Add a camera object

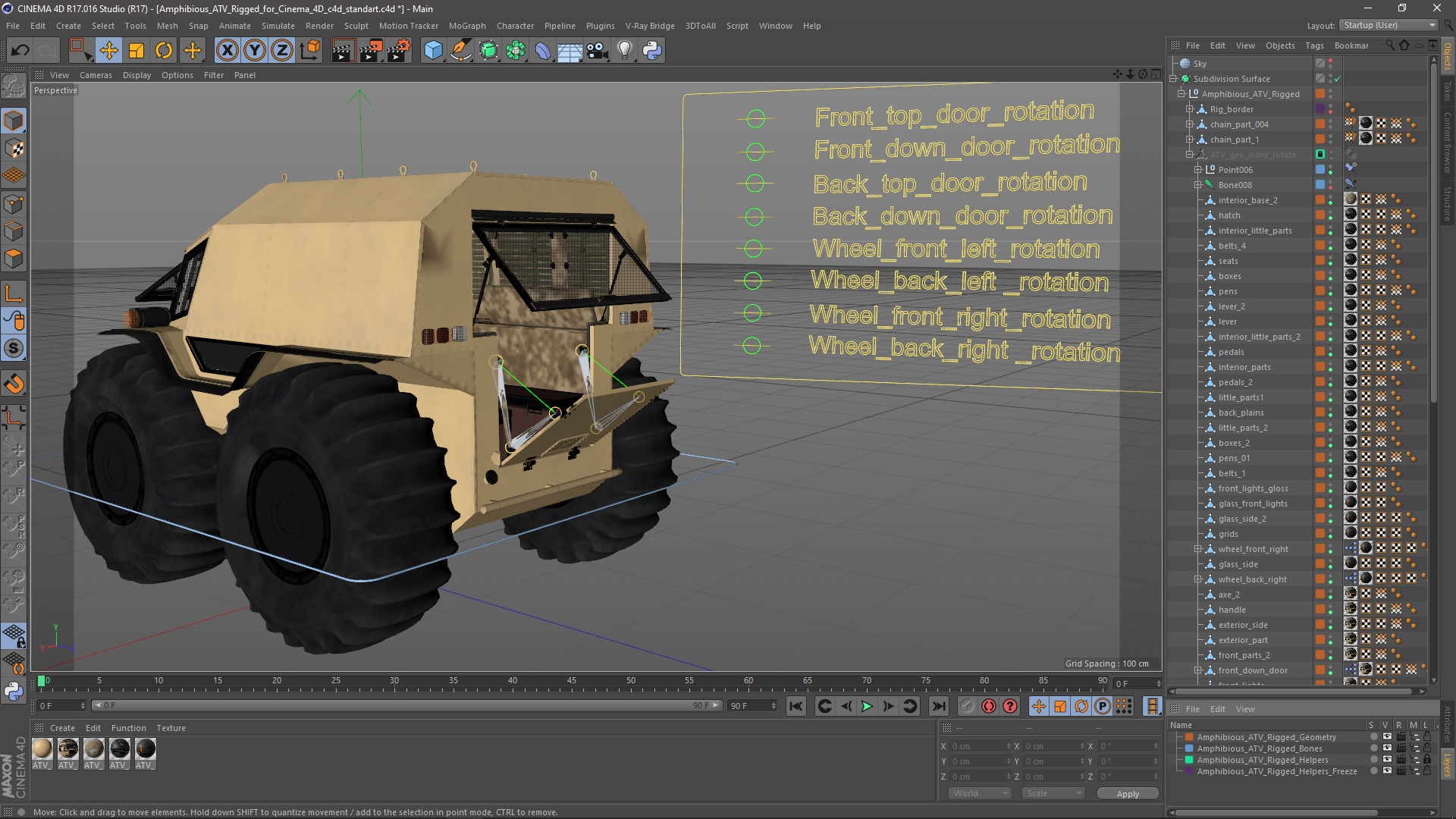[x=598, y=51]
